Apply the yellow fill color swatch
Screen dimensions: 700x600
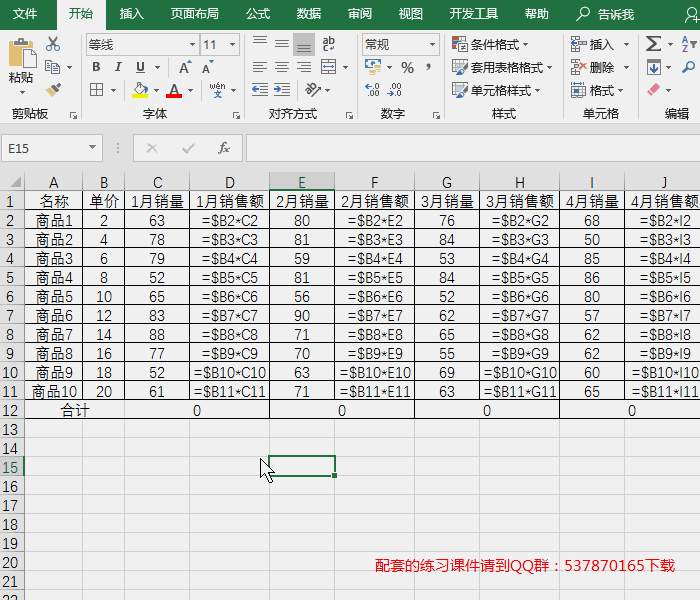[x=140, y=90]
